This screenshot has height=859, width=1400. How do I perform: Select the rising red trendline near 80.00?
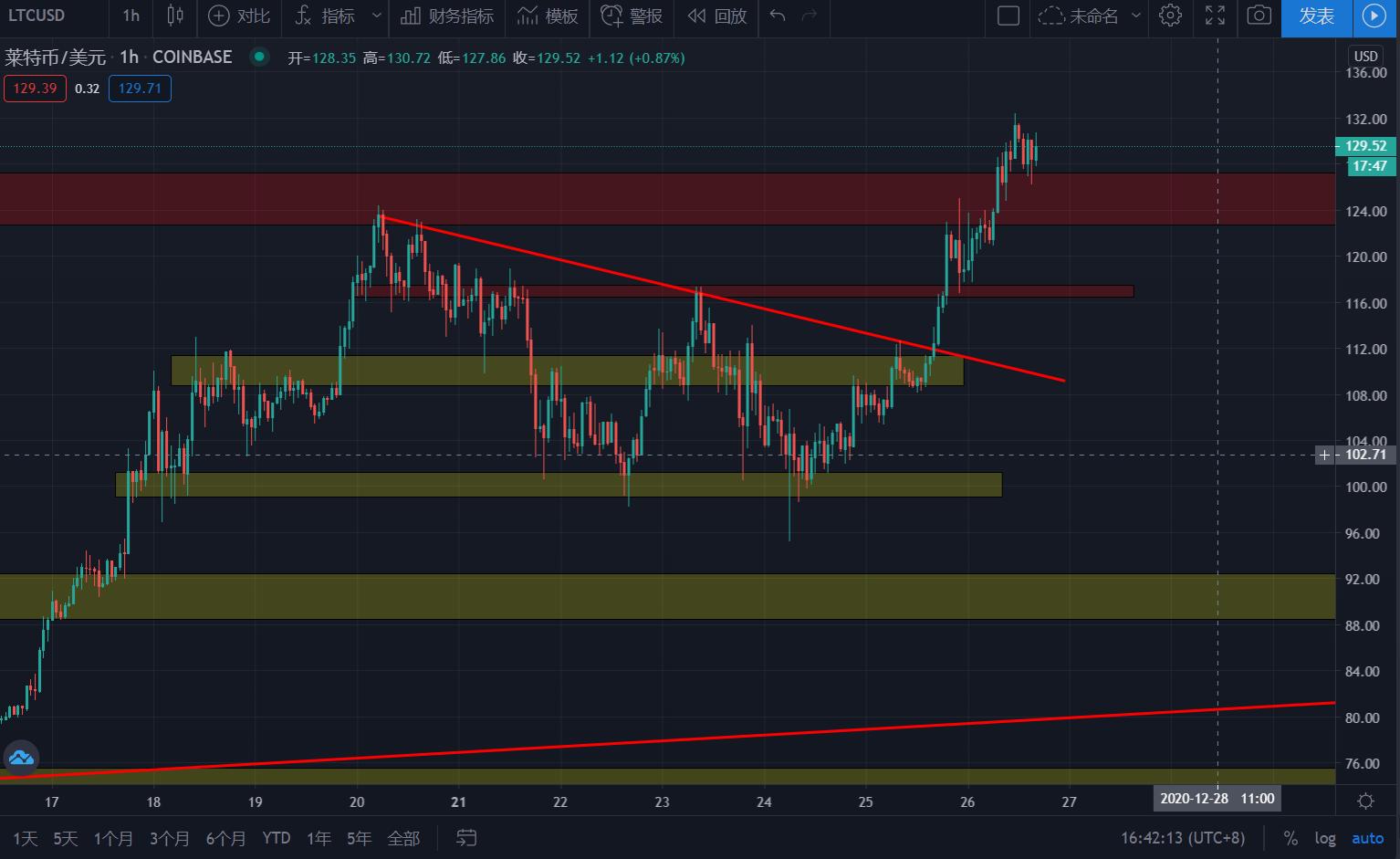(x=668, y=740)
